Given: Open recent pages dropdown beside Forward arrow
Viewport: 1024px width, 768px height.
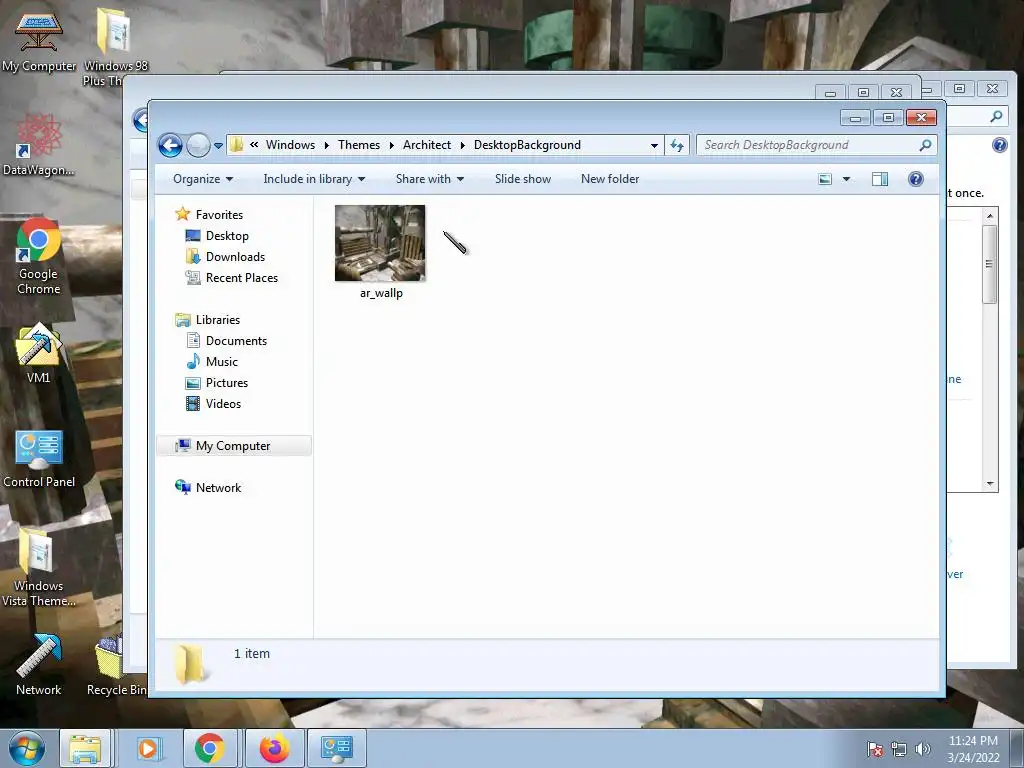Looking at the screenshot, I should point(218,146).
